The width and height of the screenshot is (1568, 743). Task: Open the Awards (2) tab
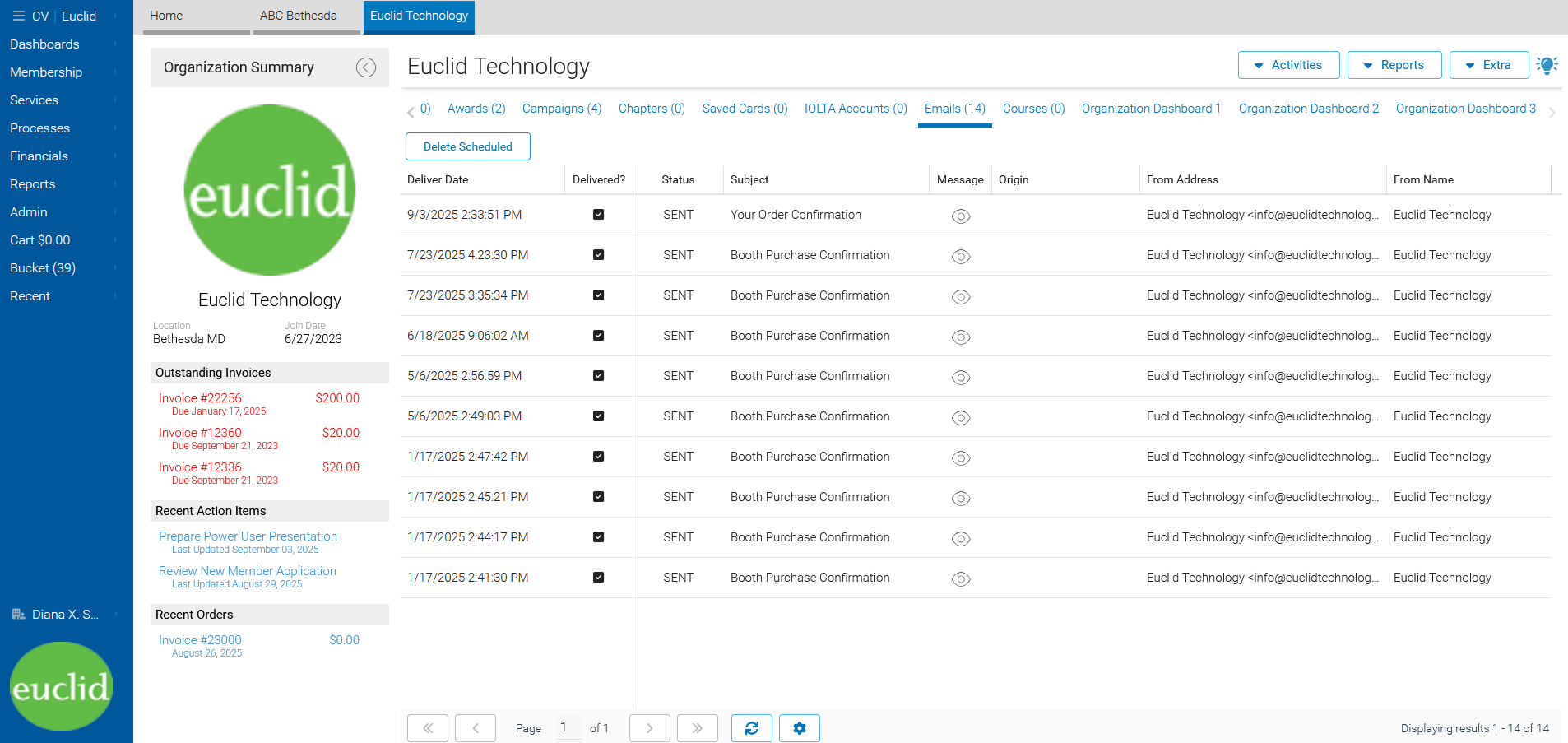coord(476,109)
